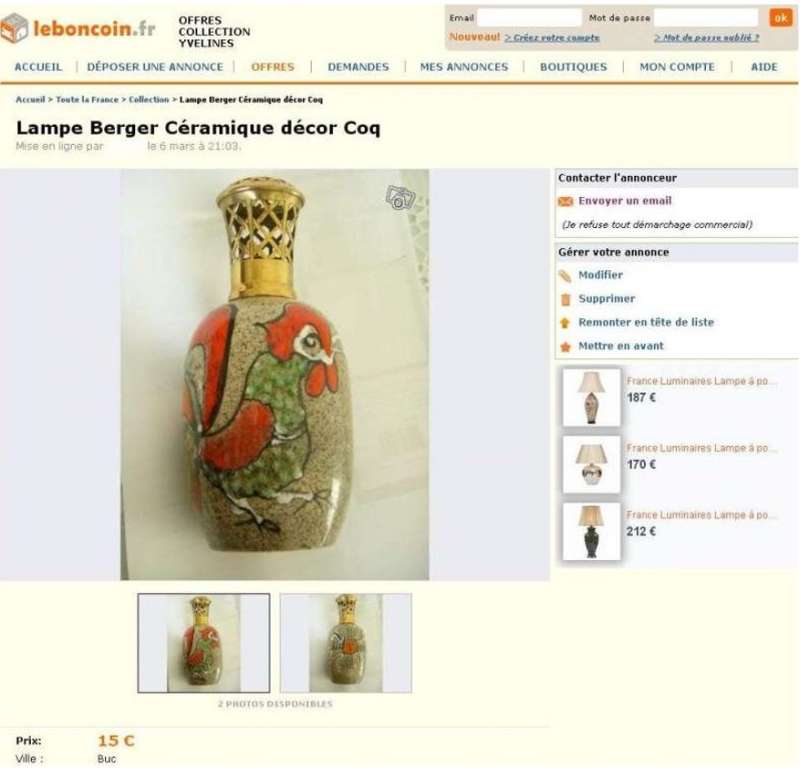The height and width of the screenshot is (768, 800).
Task: Click the Créez votre compte link
Action: click(x=552, y=38)
